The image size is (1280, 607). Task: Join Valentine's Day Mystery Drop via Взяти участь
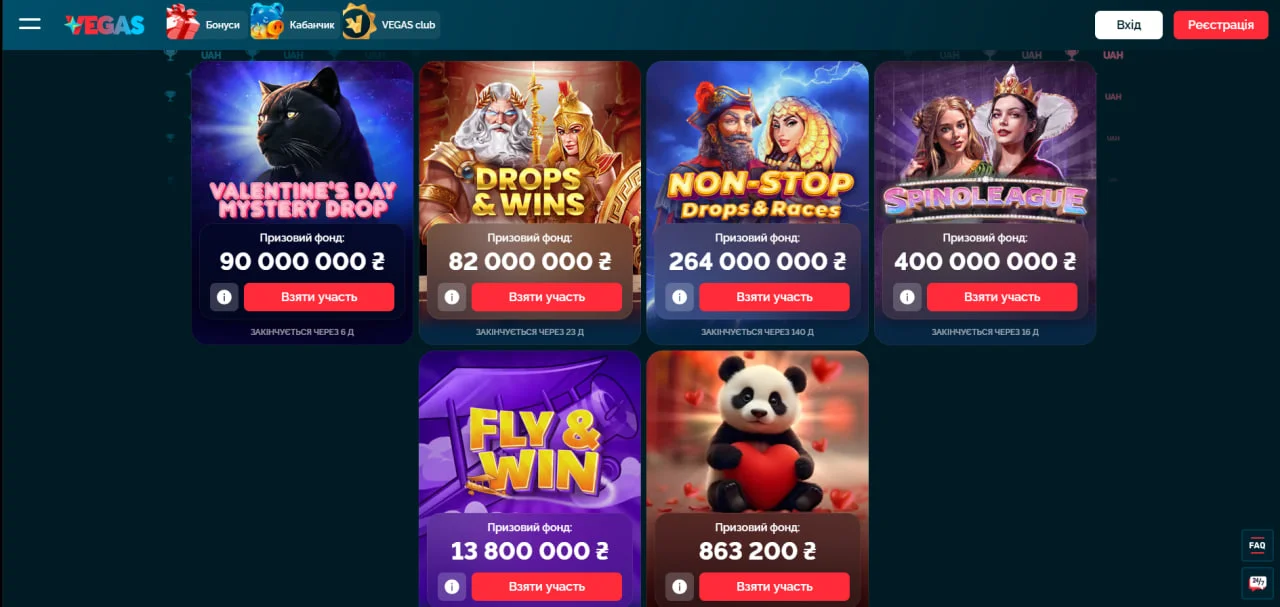[x=319, y=297]
